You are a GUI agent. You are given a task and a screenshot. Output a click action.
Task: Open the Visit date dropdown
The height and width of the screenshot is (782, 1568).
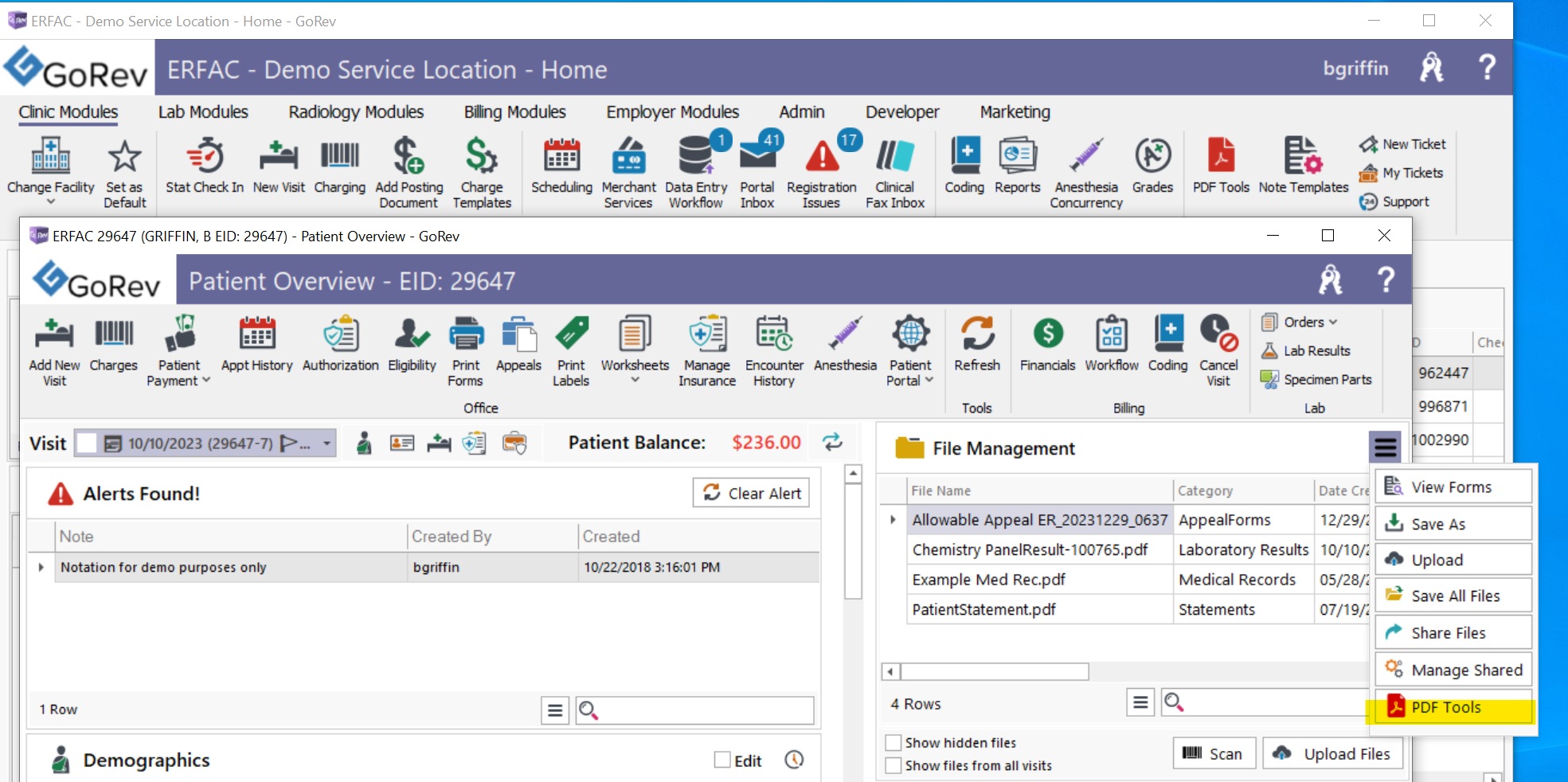click(327, 443)
